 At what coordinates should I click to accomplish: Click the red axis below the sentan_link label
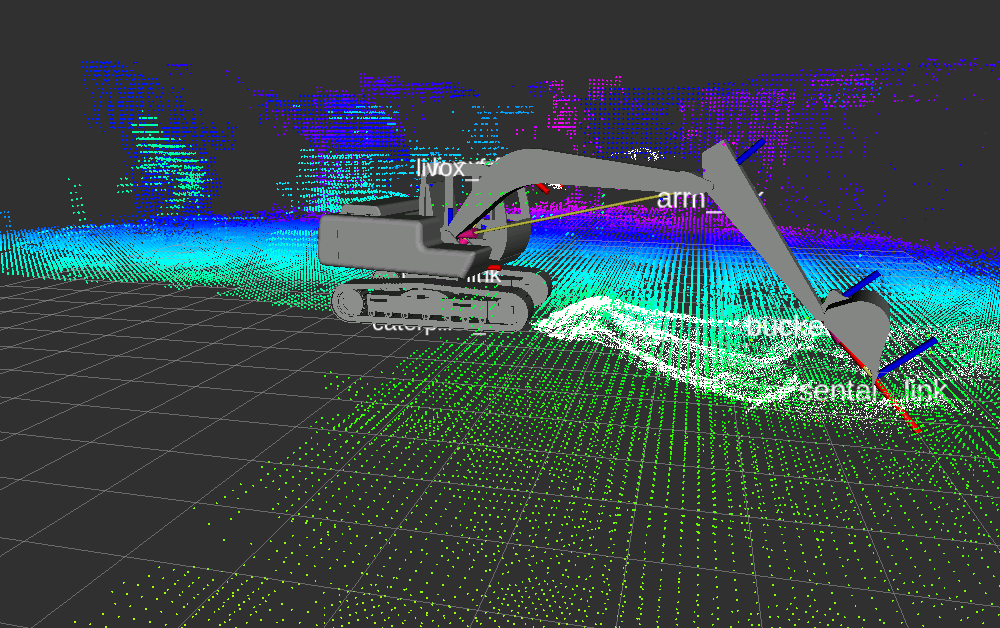pyautogui.click(x=898, y=405)
